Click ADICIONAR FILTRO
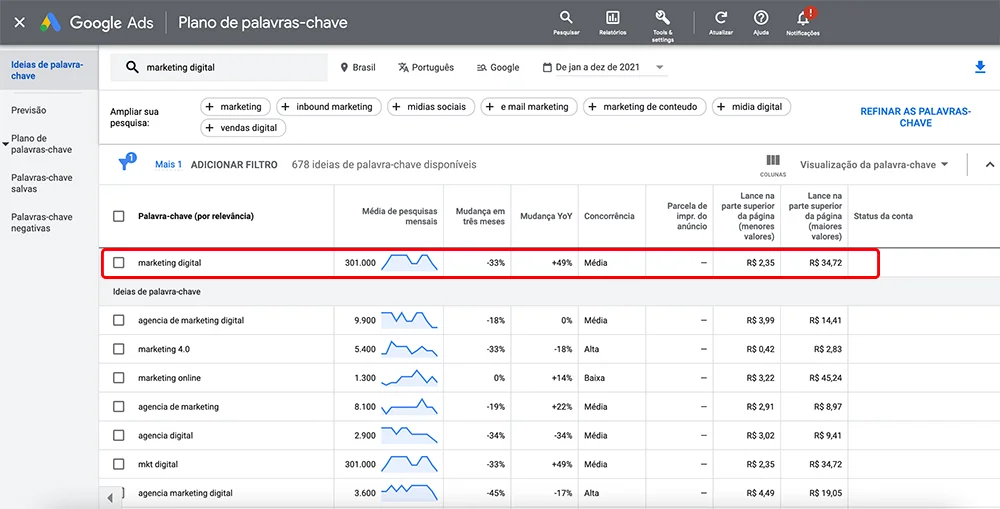 click(234, 165)
